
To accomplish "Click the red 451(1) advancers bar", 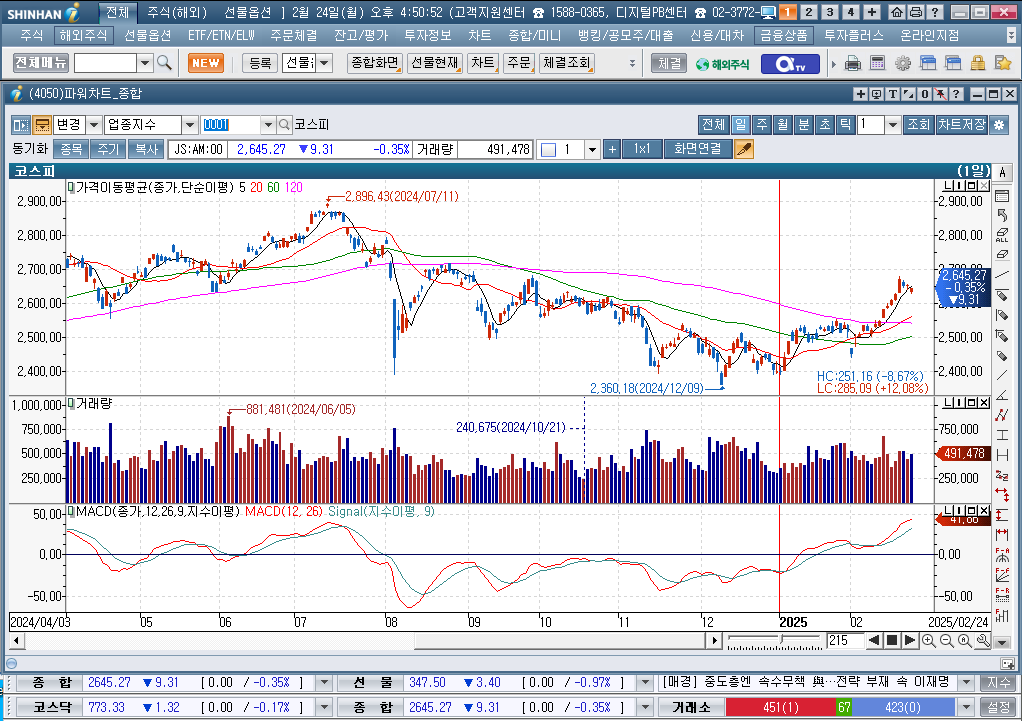I will coord(781,707).
